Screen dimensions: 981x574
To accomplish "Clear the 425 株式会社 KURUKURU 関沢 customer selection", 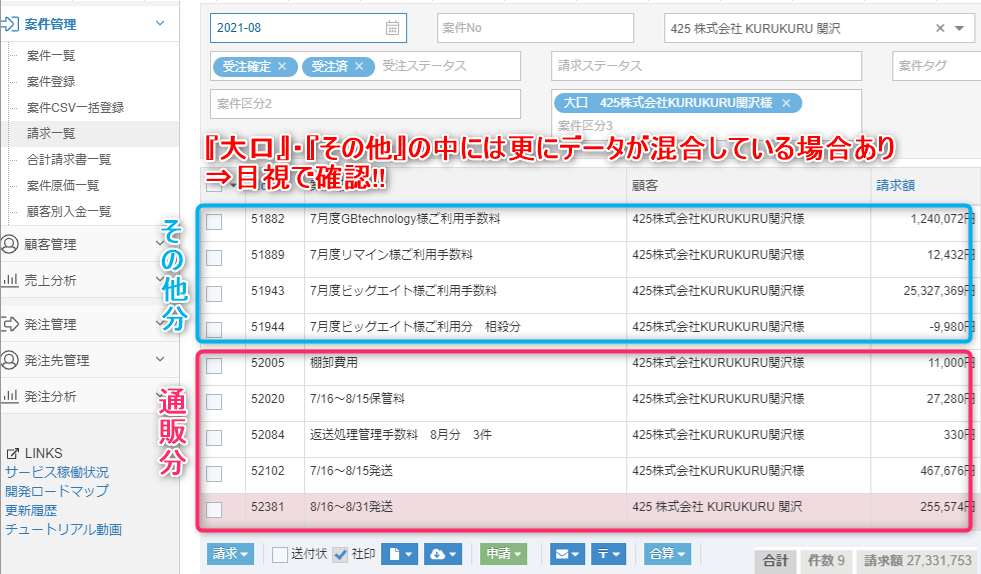I will [940, 28].
